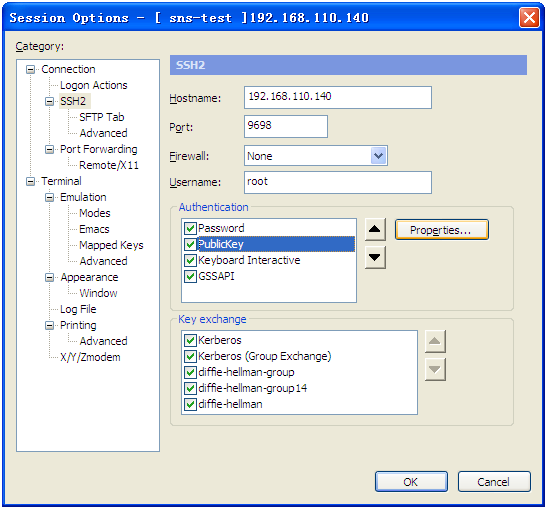Close the Session Options dialog
Image resolution: width=547 pixels, height=509 pixels.
[529, 17]
